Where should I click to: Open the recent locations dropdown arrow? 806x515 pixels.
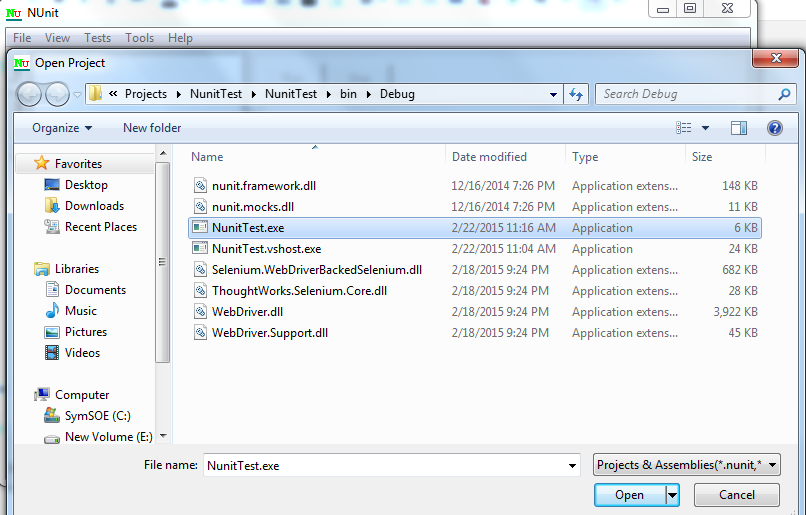(77, 95)
